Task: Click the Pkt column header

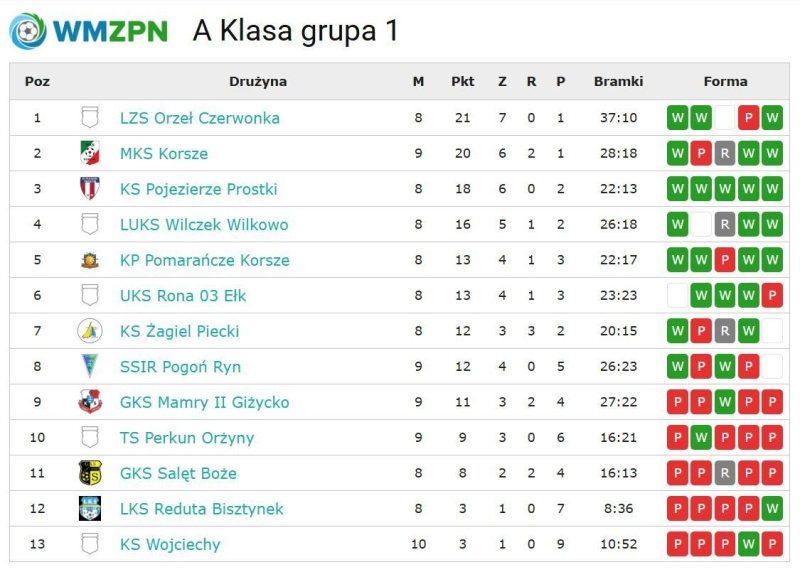Action: coord(463,82)
